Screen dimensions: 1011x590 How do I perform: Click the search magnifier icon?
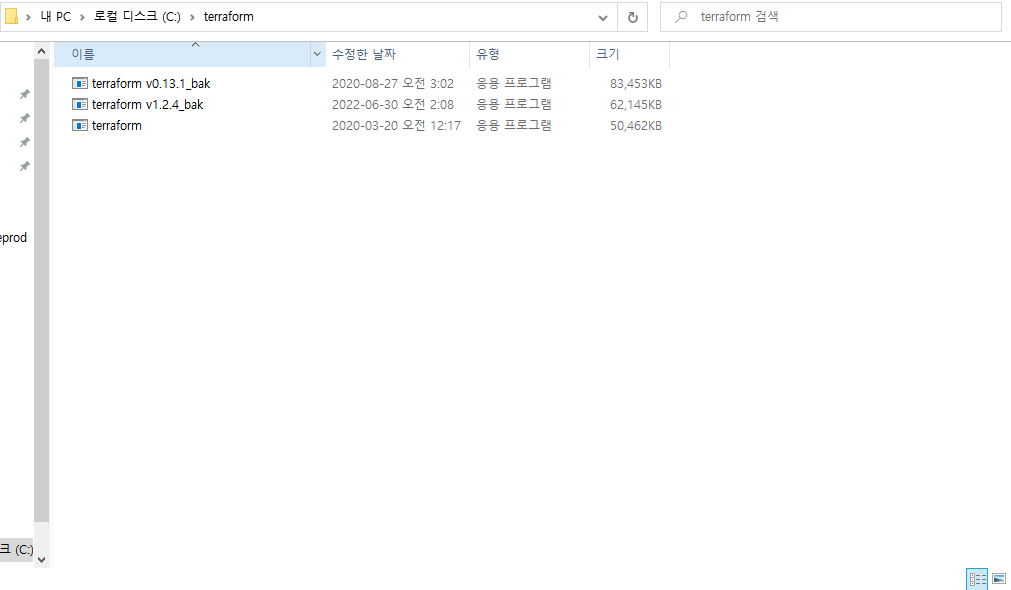681,17
